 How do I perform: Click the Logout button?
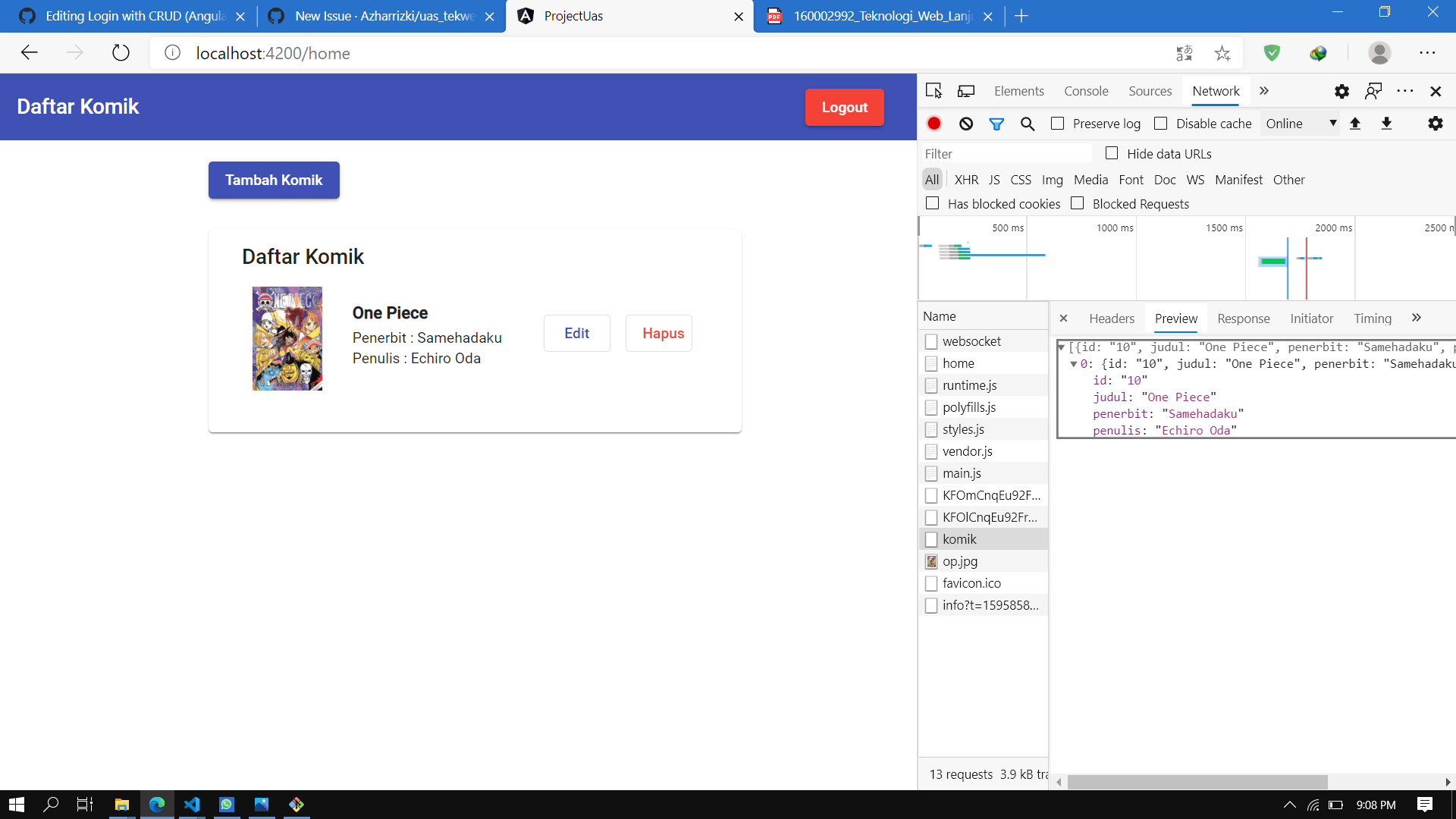tap(845, 108)
